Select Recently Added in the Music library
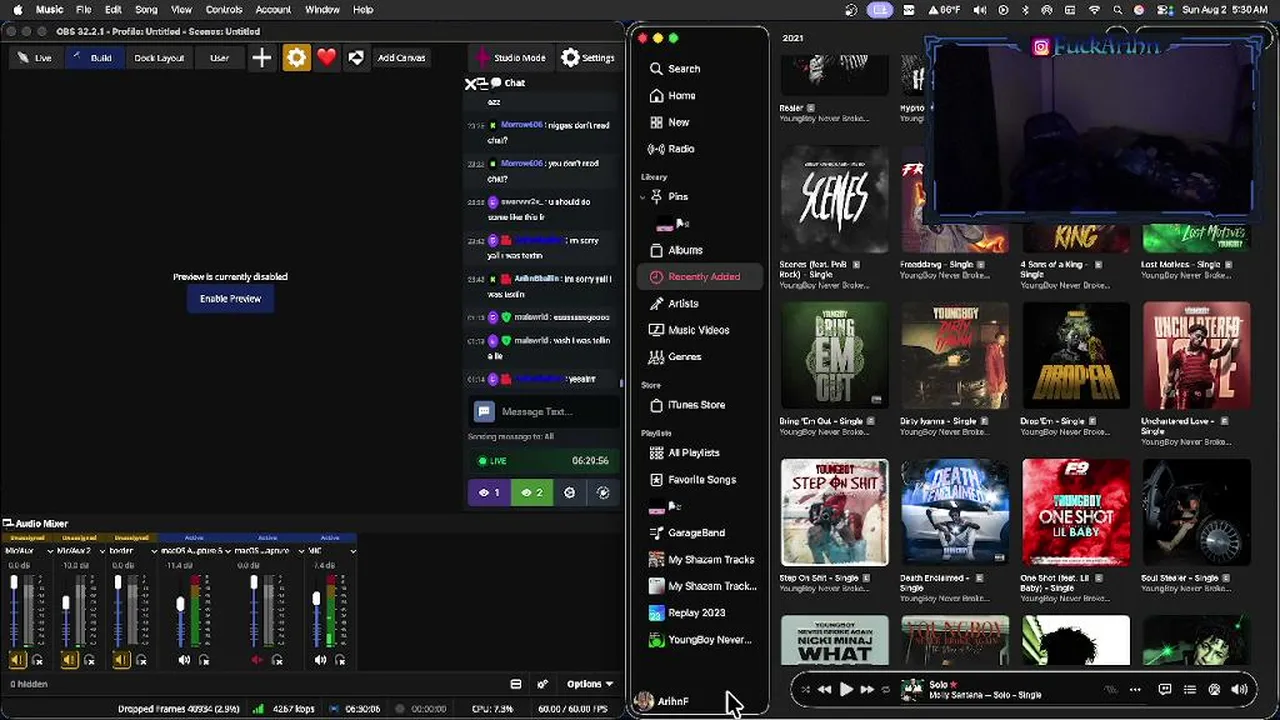The width and height of the screenshot is (1280, 720). pos(700,277)
